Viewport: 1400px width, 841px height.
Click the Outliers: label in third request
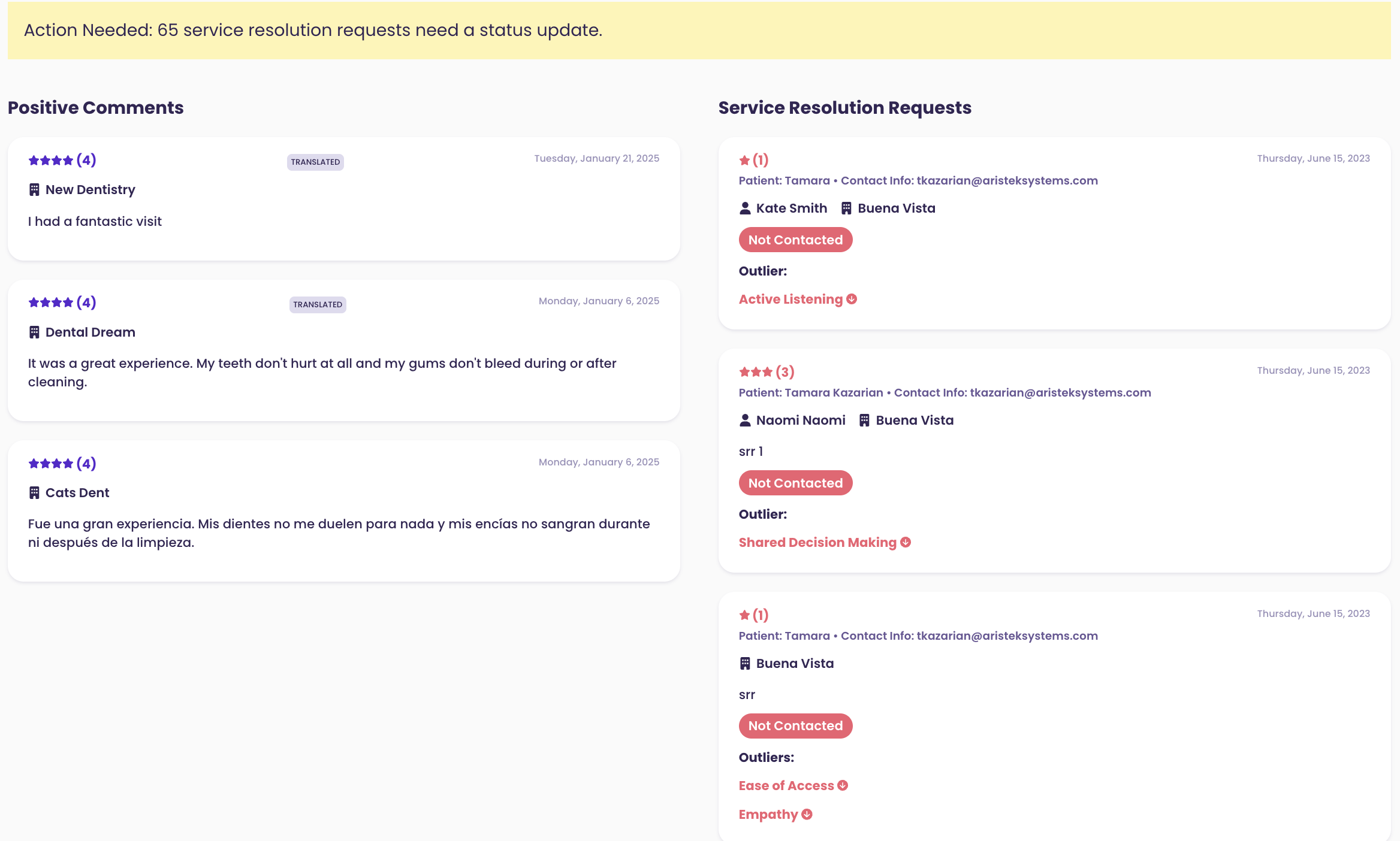pos(767,758)
